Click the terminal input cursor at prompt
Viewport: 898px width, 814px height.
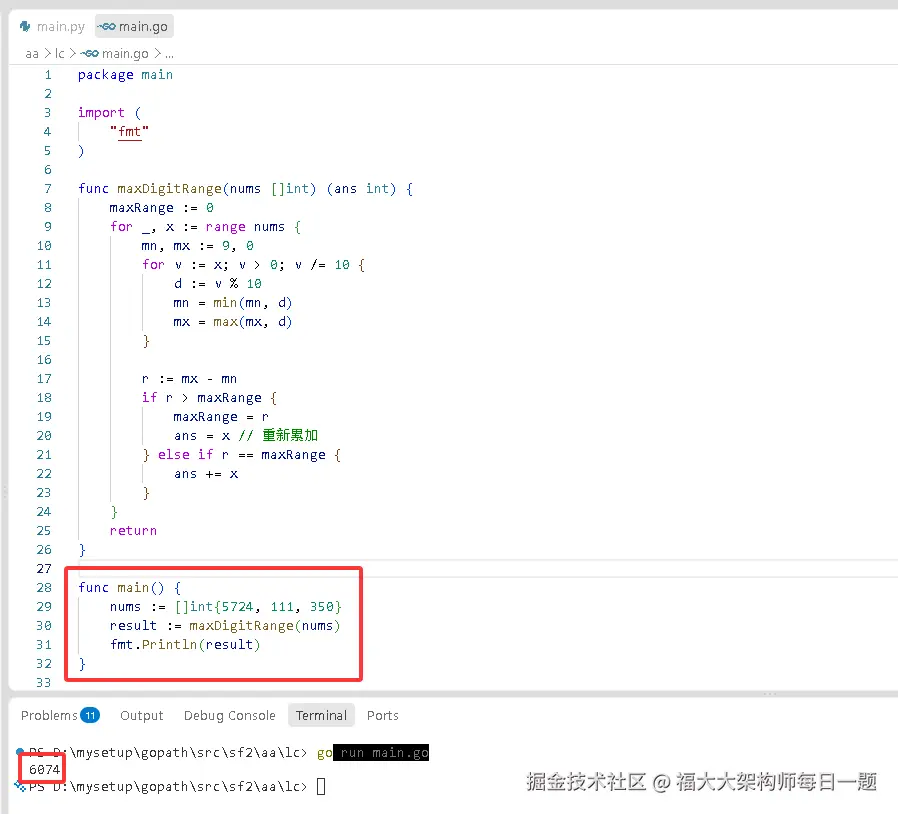click(321, 786)
